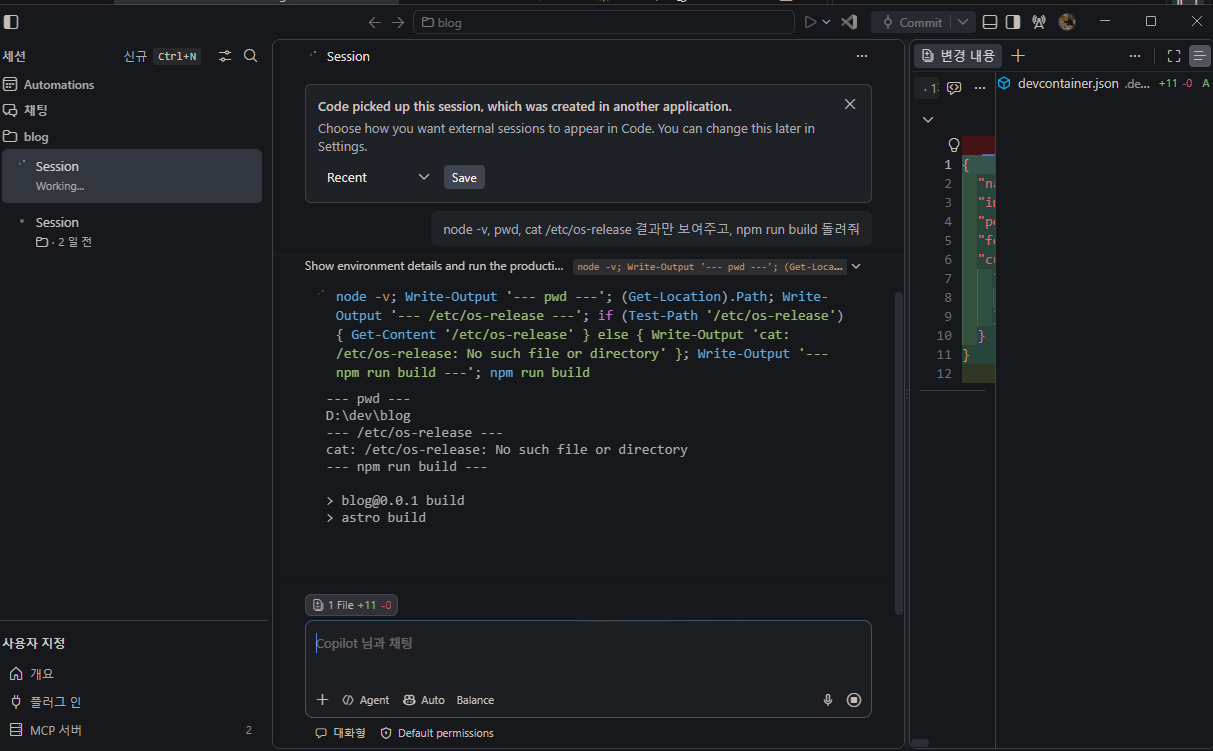Dismiss the external session notification

tap(850, 104)
